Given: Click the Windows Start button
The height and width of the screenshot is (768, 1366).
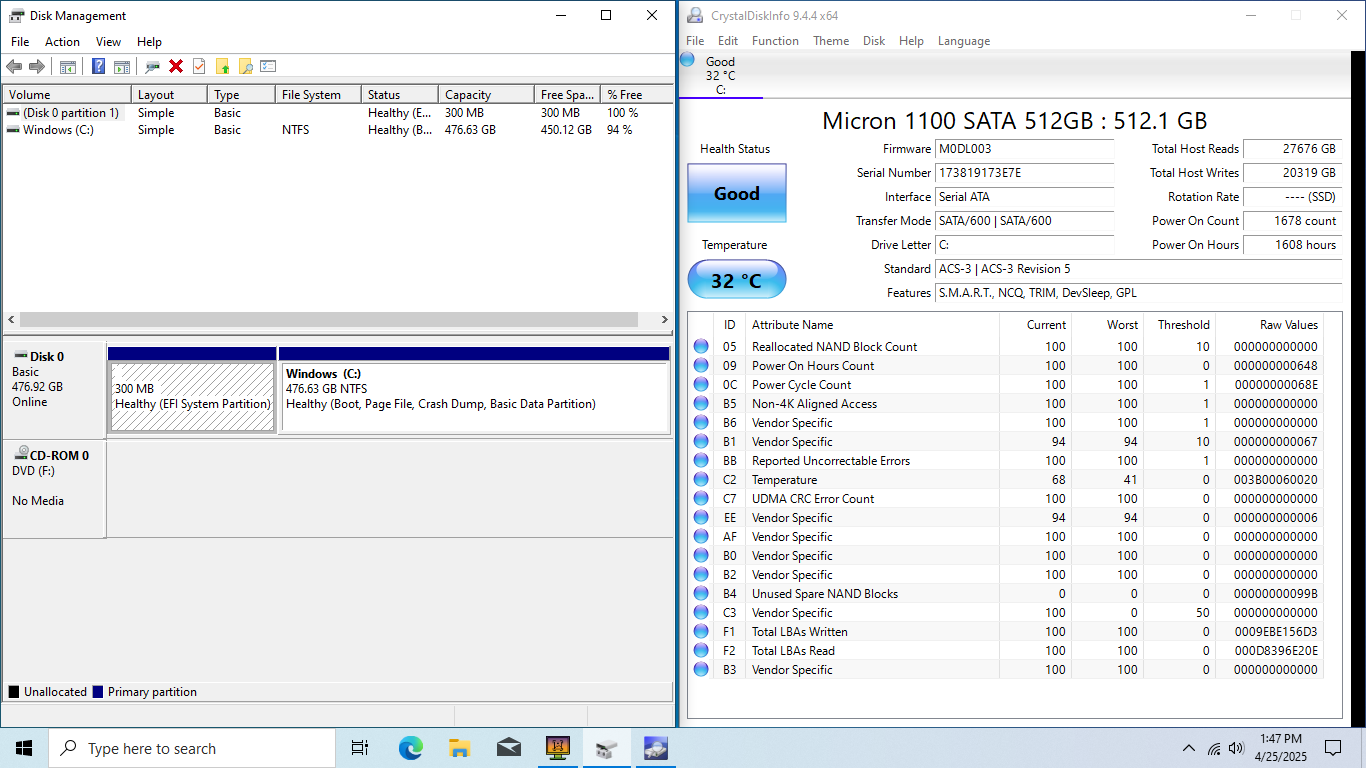Looking at the screenshot, I should 24,748.
